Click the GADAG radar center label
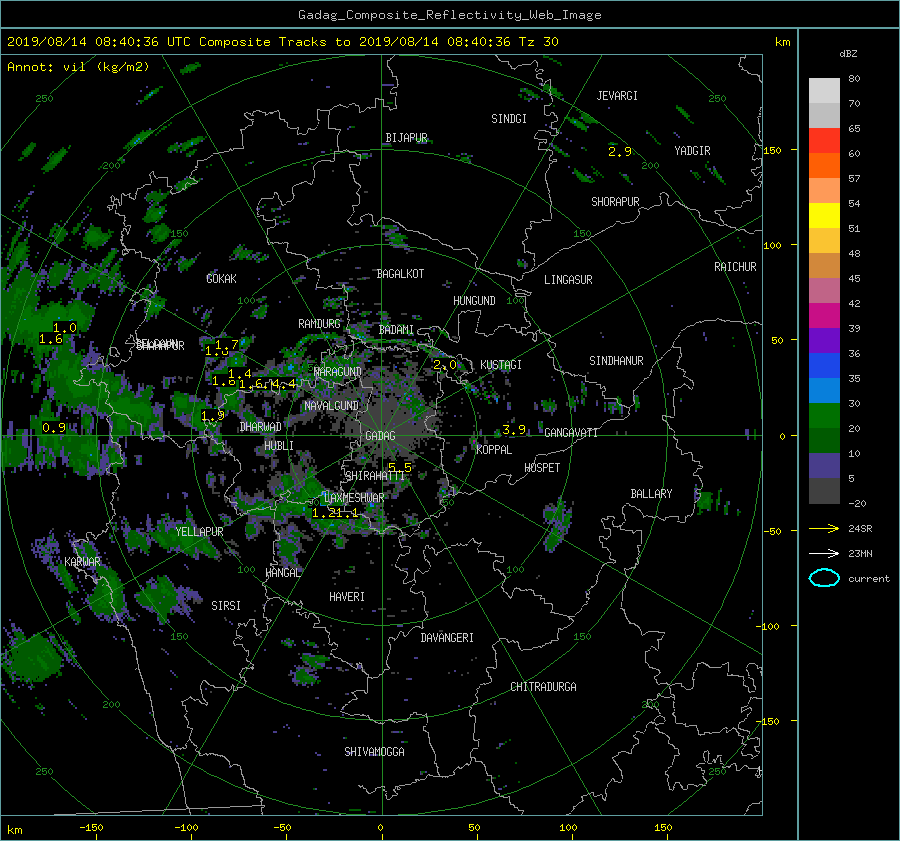Viewport: 900px width, 841px height. click(x=381, y=436)
